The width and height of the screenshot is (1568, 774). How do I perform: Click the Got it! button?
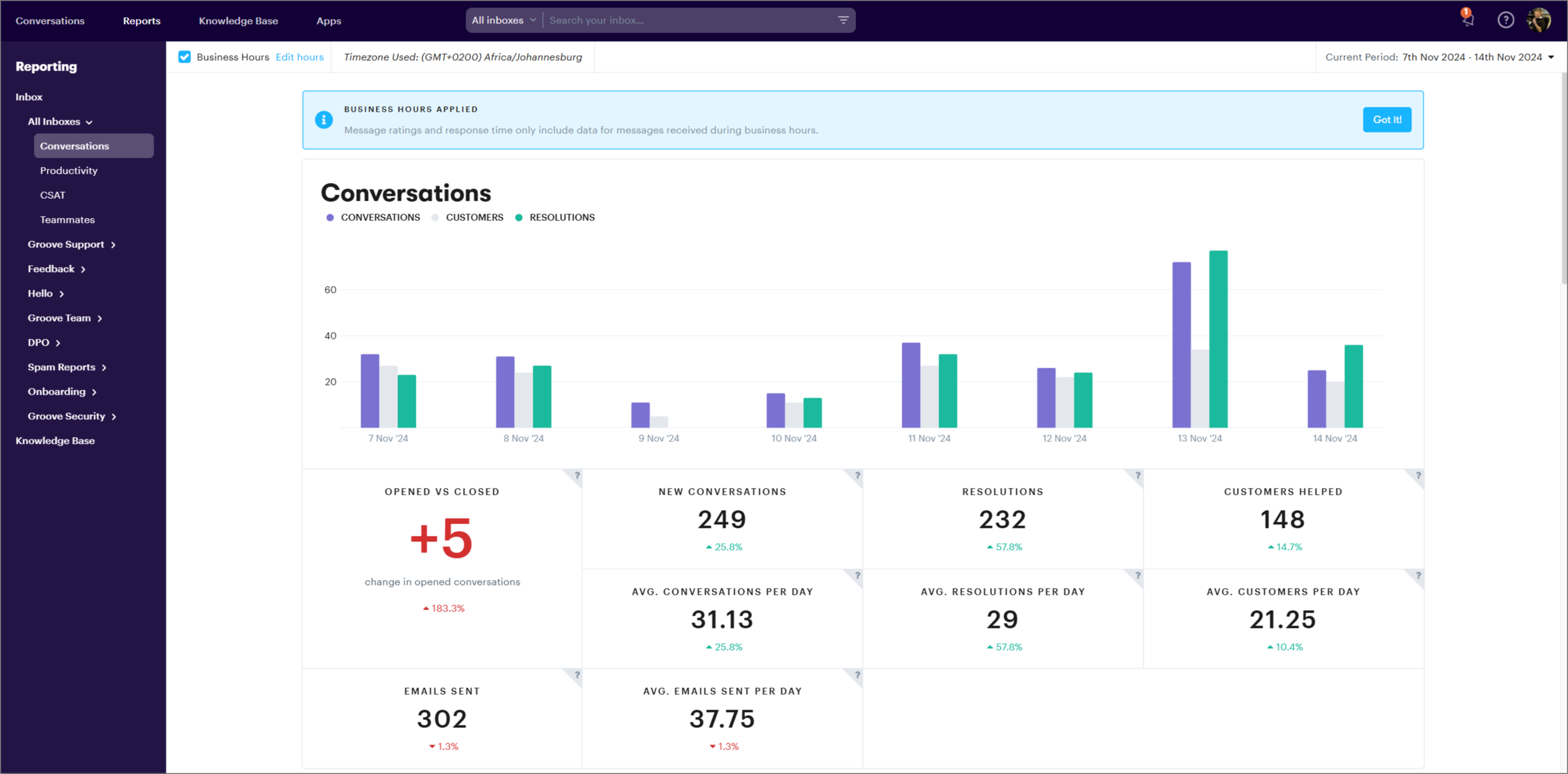pyautogui.click(x=1387, y=120)
